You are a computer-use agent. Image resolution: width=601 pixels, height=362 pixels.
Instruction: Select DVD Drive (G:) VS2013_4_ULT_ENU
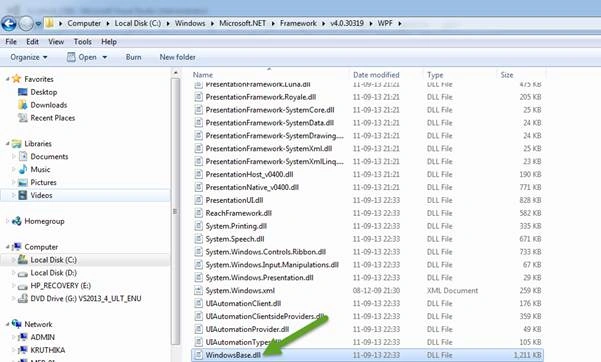coord(86,299)
